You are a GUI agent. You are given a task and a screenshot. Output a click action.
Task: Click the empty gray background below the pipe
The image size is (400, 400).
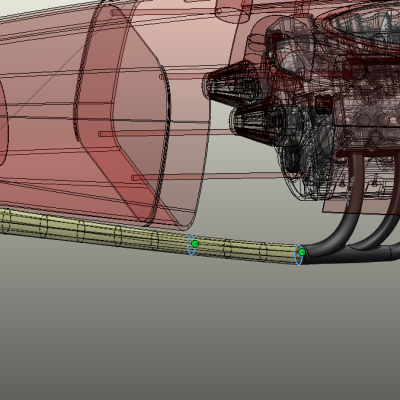pyautogui.click(x=200, y=333)
